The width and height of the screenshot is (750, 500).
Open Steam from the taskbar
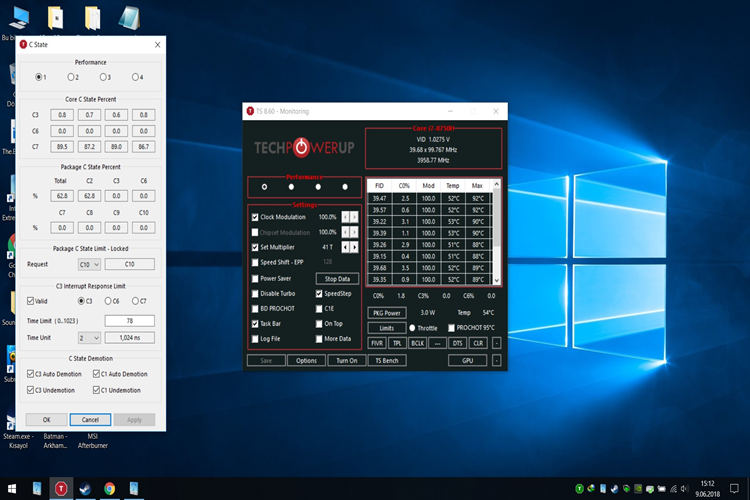point(85,489)
